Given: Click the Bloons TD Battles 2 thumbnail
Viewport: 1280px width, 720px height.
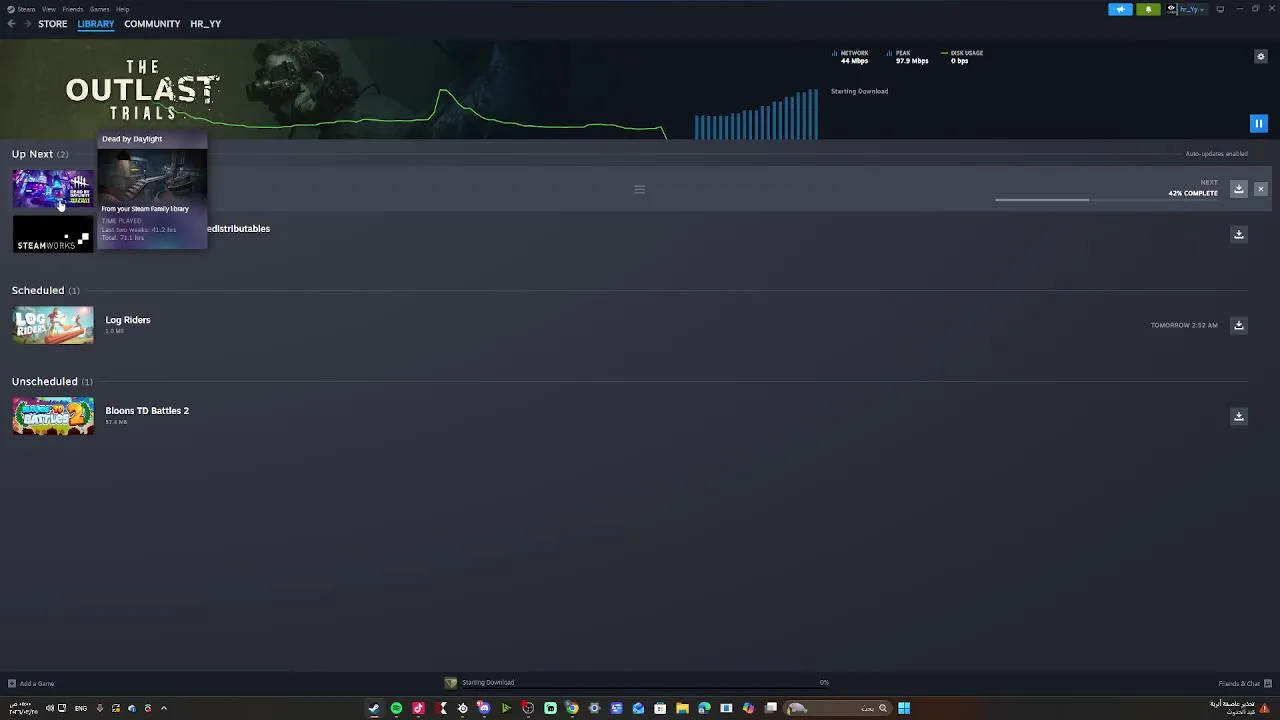Looking at the screenshot, I should pos(53,416).
